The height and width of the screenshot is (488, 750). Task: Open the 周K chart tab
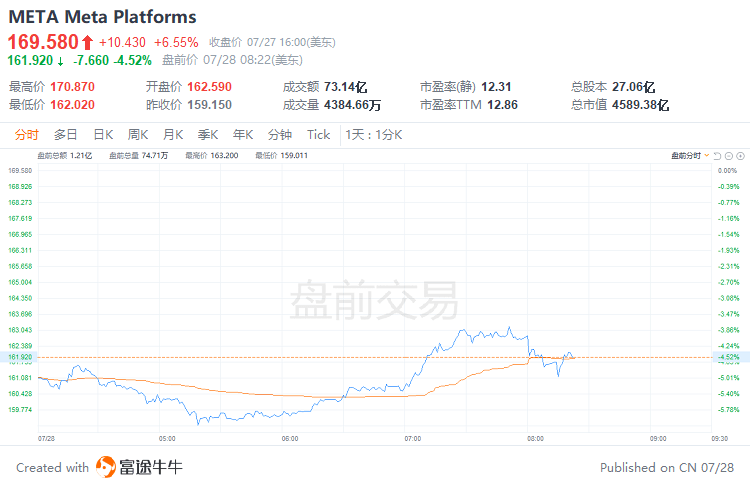coord(138,135)
